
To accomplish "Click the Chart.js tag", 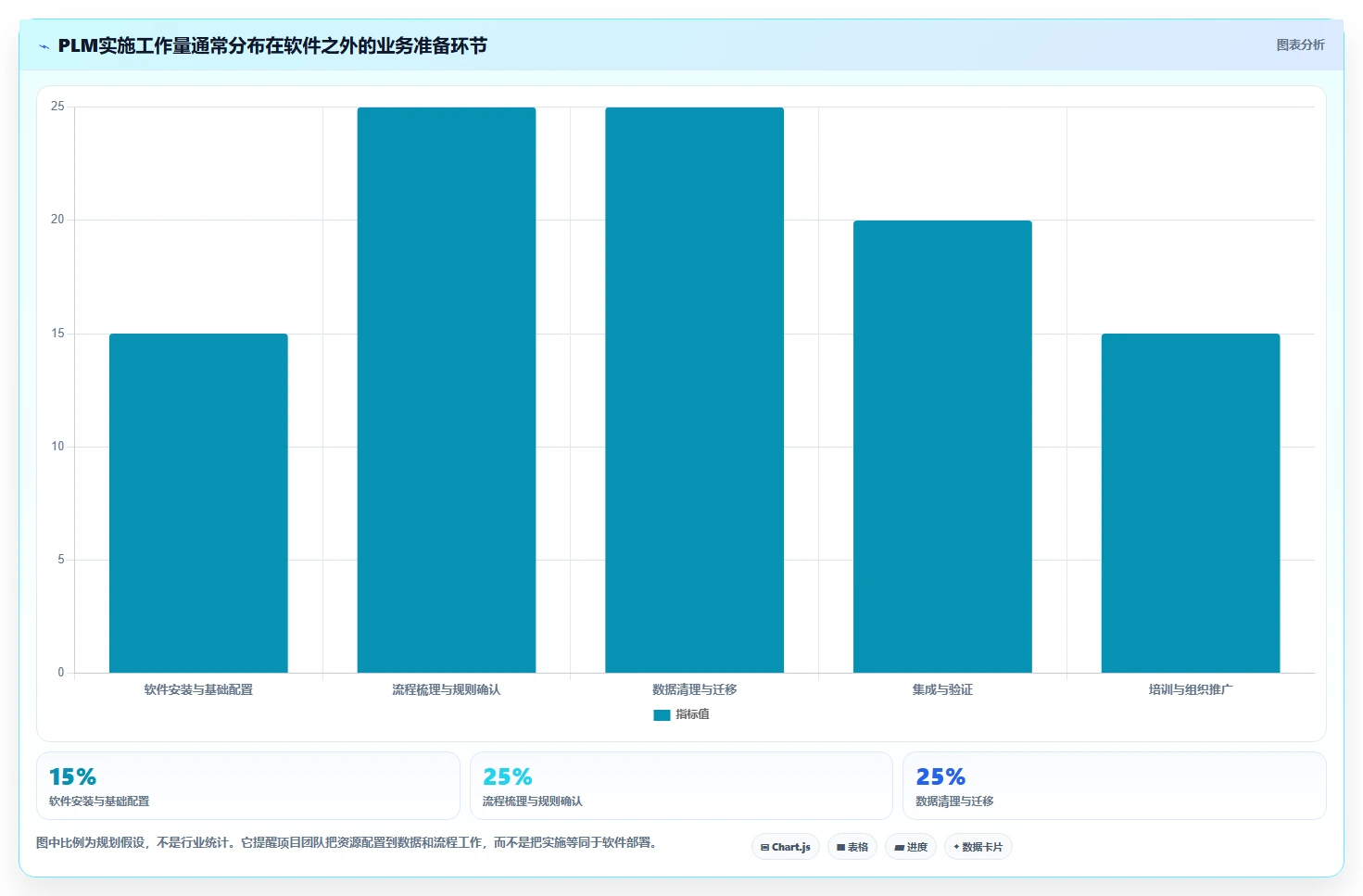I will tap(786, 847).
